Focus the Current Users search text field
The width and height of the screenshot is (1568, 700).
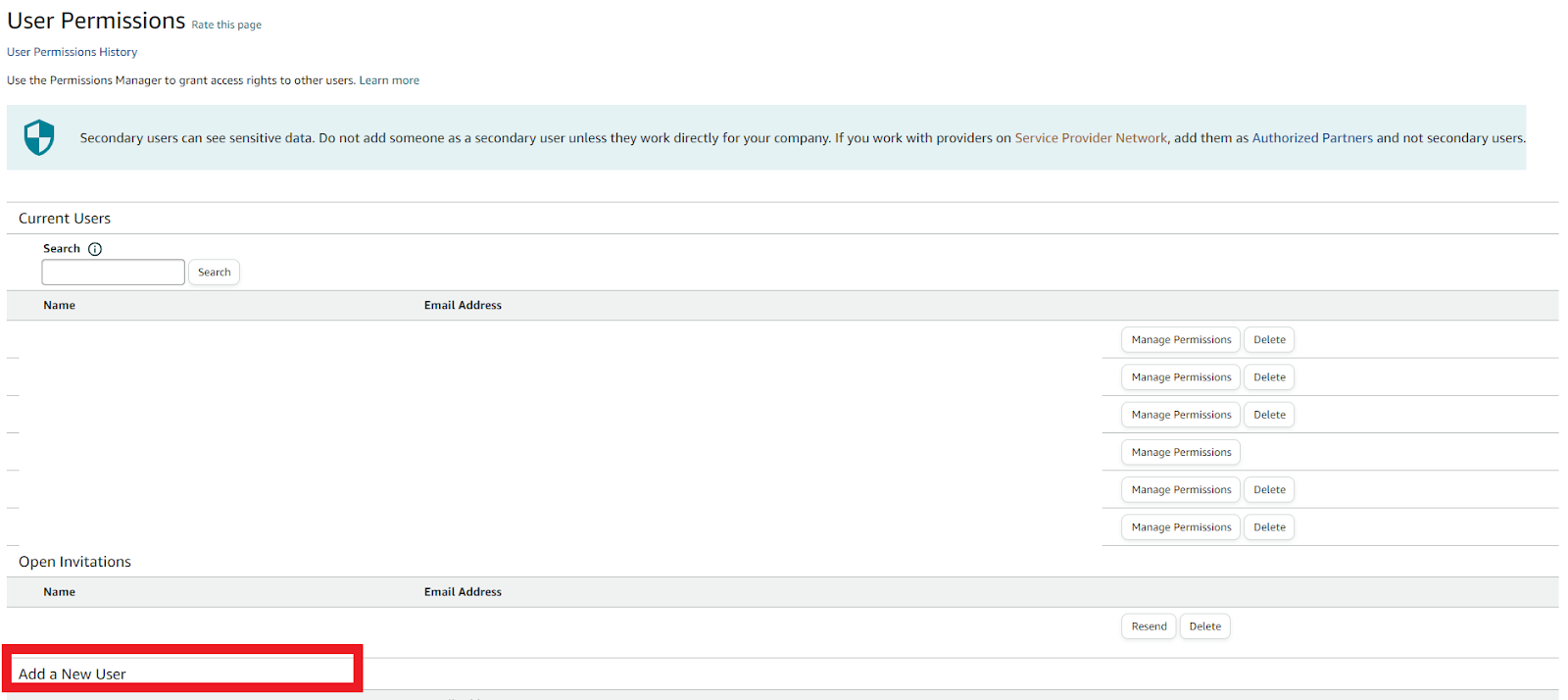(x=113, y=273)
